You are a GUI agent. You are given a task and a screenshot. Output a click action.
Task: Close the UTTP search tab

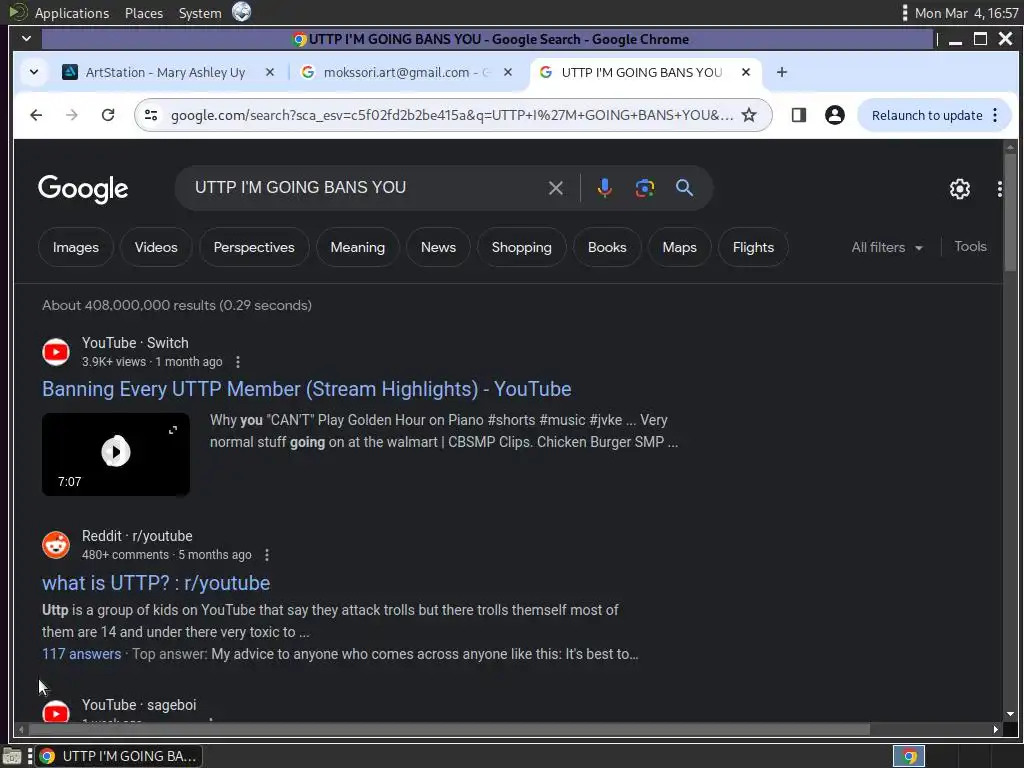click(x=746, y=72)
